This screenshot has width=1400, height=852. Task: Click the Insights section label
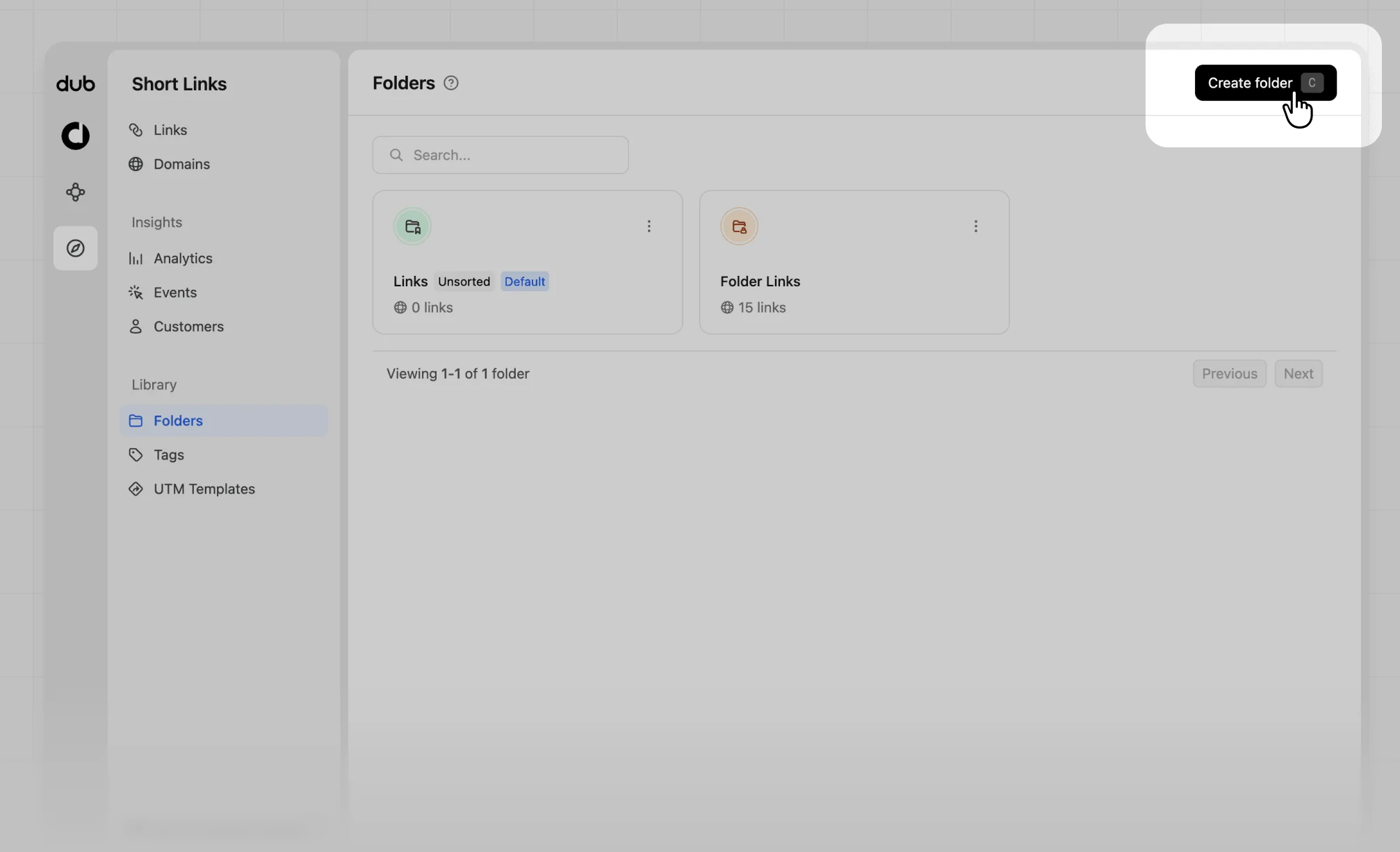coord(157,222)
